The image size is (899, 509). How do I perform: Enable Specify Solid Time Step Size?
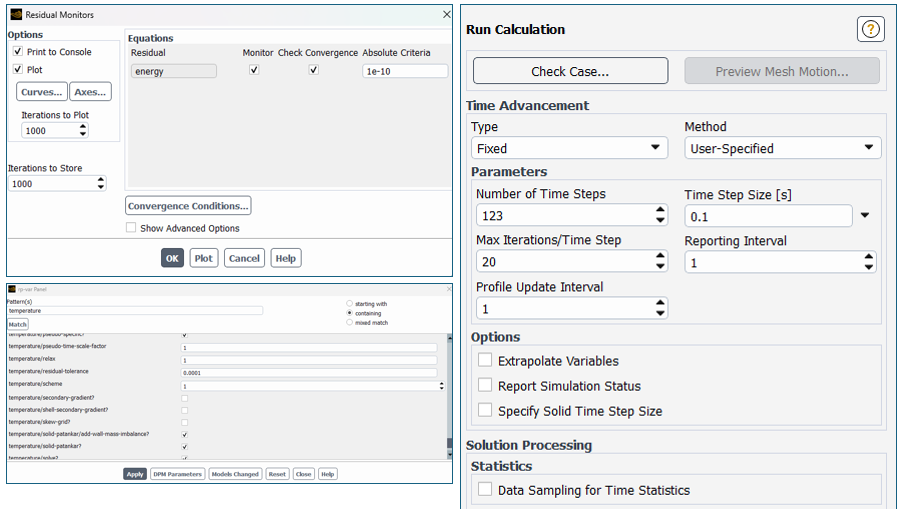point(485,410)
